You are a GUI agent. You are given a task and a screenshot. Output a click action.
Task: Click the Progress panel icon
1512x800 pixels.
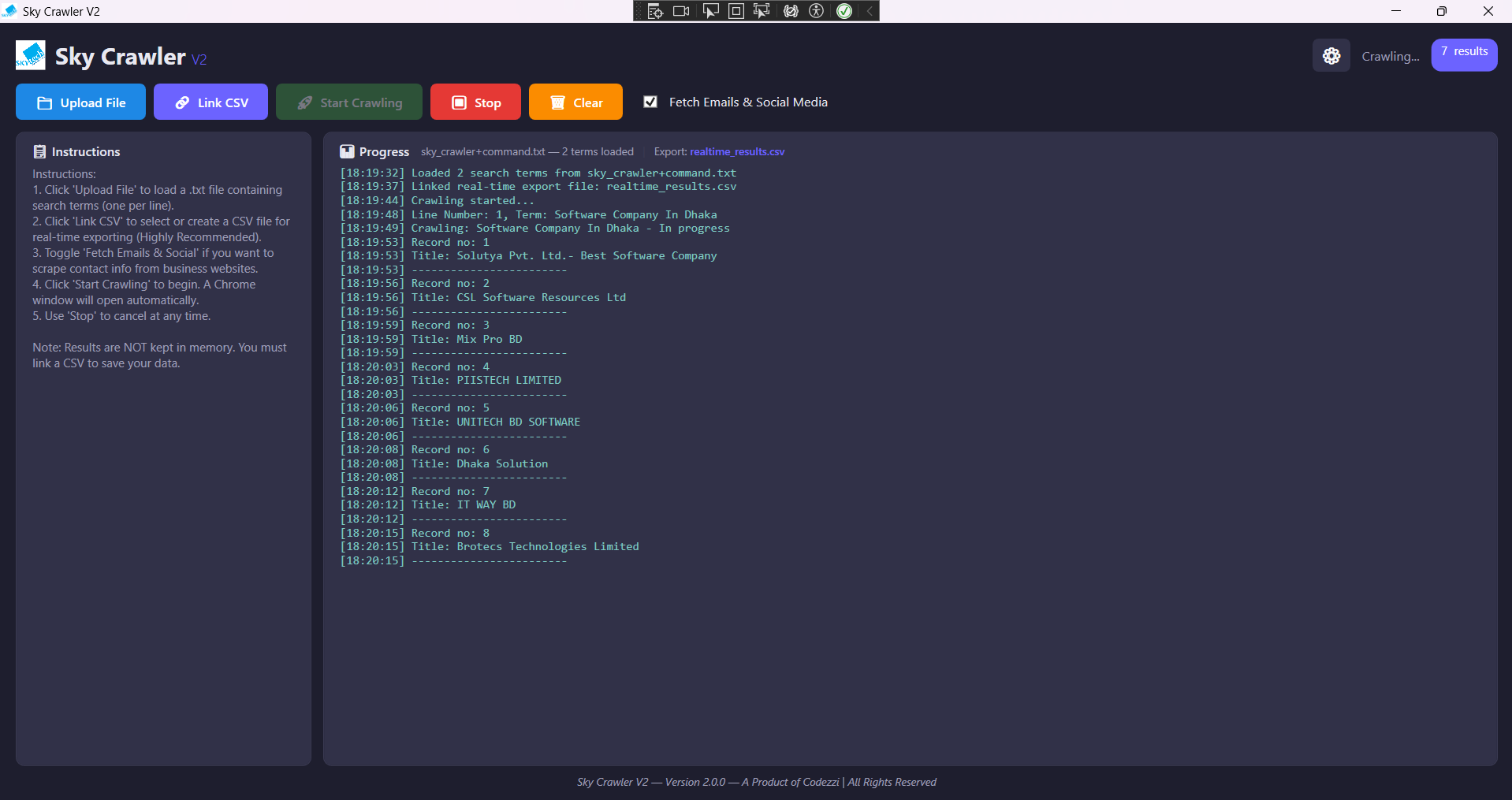tap(347, 152)
